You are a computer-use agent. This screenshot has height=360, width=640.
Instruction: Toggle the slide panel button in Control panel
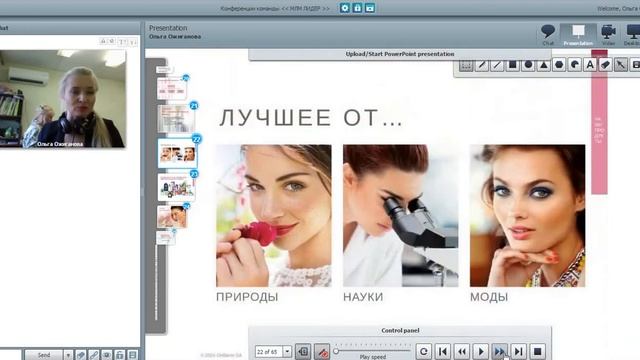pyautogui.click(x=303, y=351)
